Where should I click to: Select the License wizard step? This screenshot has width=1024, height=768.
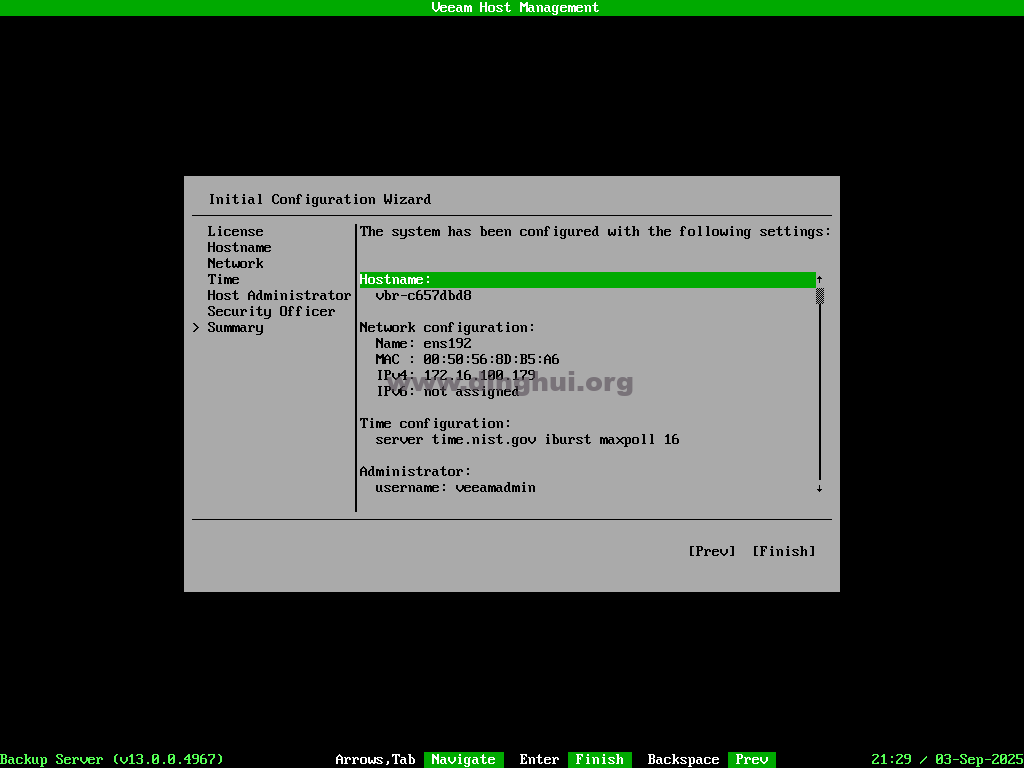pos(235,231)
